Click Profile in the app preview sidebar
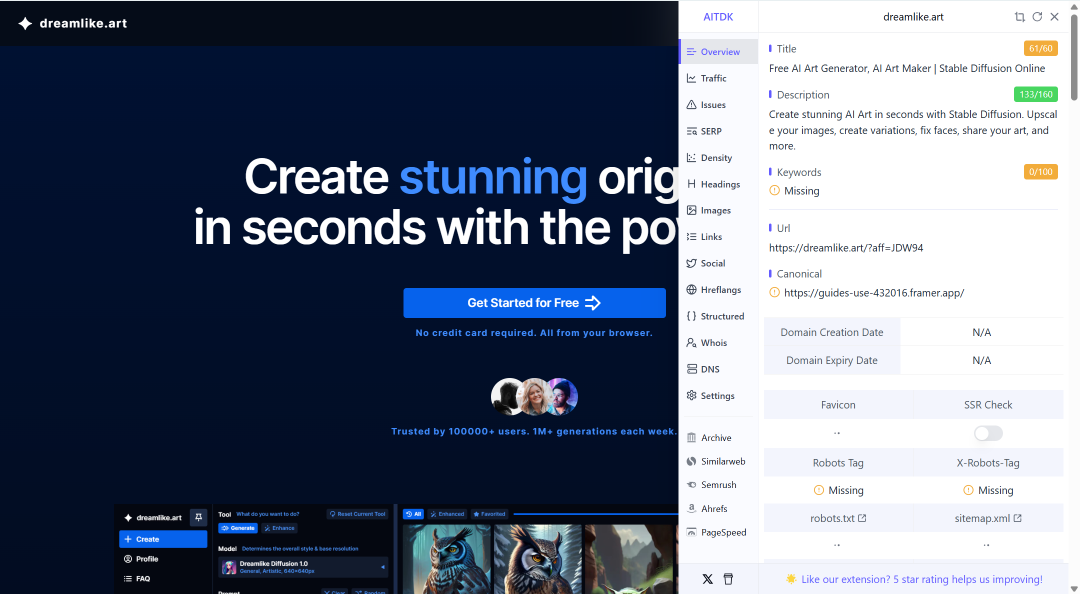The width and height of the screenshot is (1080, 594). 141,559
